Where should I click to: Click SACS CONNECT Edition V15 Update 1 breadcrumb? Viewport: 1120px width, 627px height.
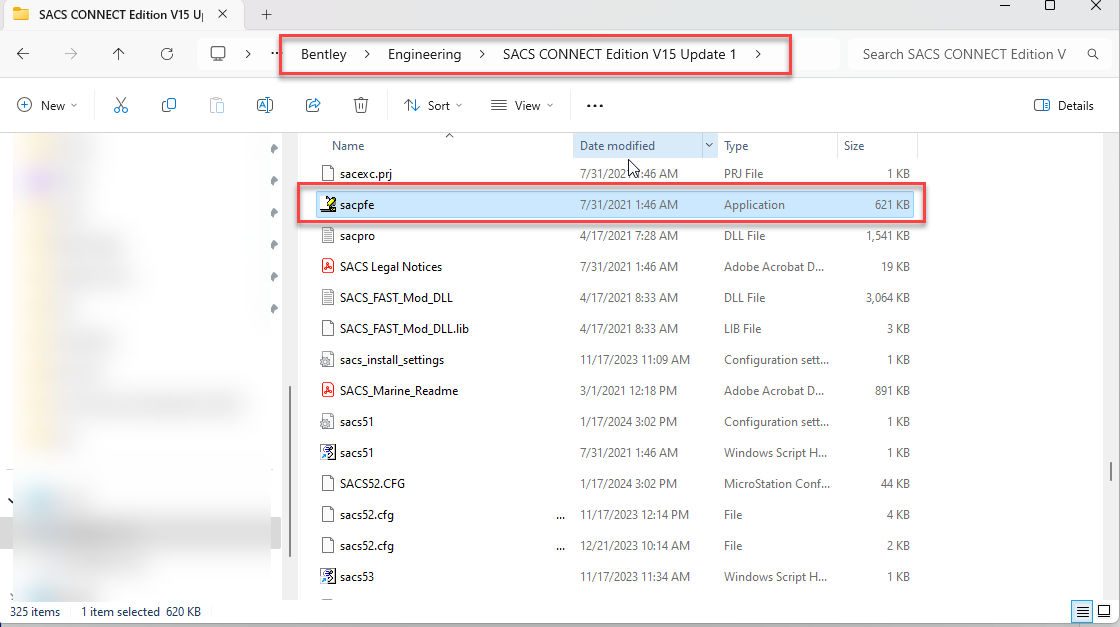619,54
